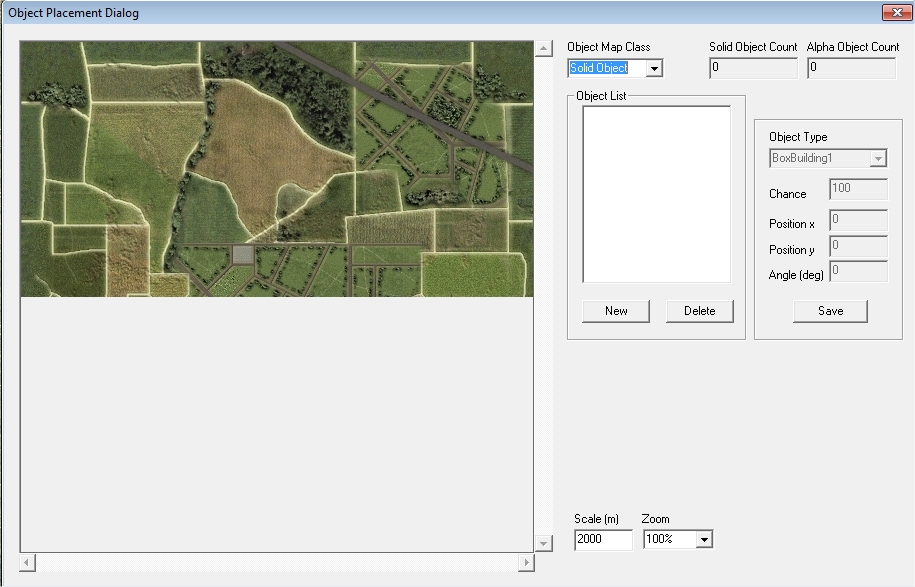Close the Object Placement Dialog window
The width and height of the screenshot is (915, 587).
897,12
